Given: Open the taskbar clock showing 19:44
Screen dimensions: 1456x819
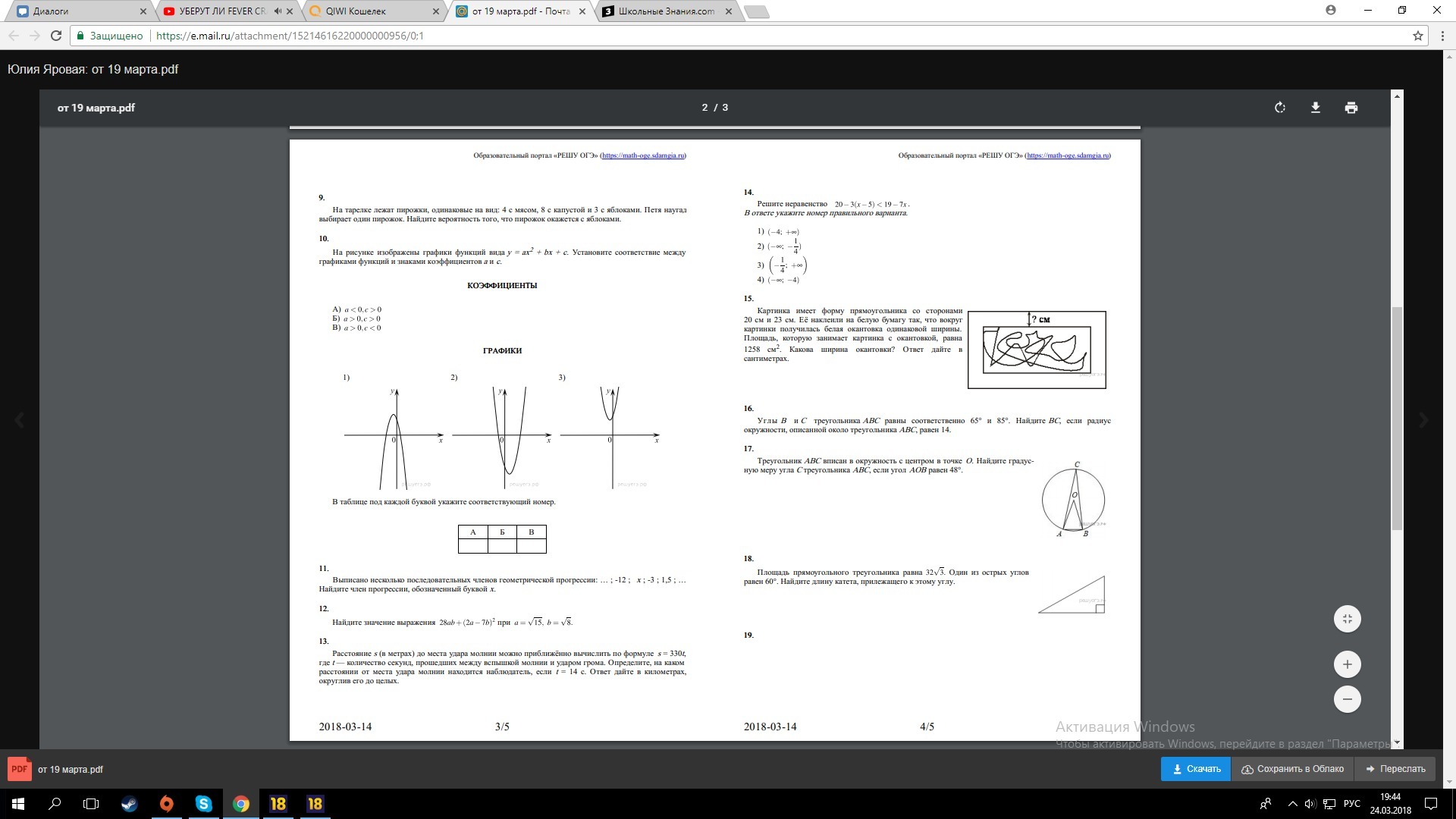Looking at the screenshot, I should pos(1390,804).
